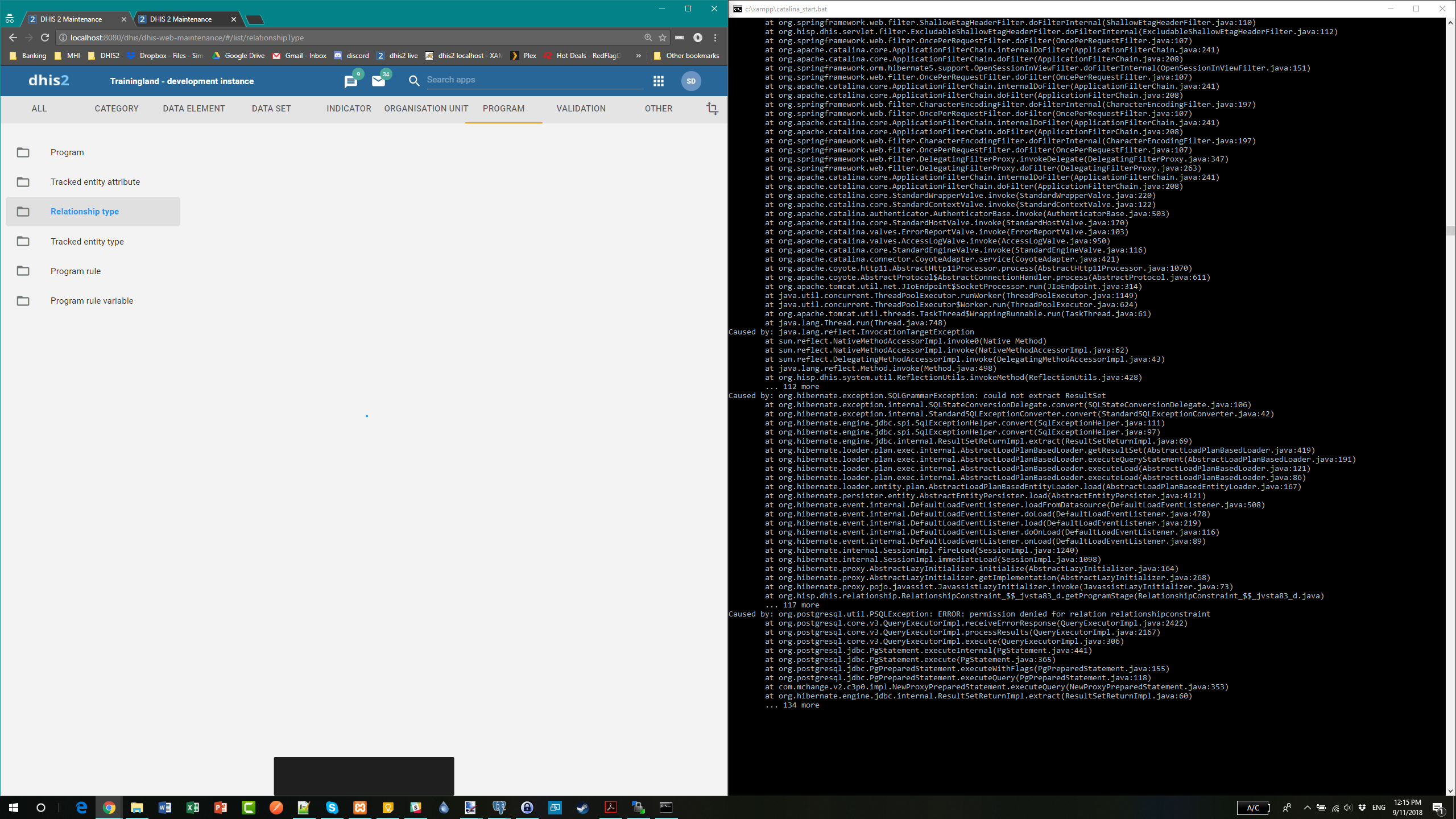Click the folder icon next to Program rule
1456x819 pixels.
pos(23,271)
